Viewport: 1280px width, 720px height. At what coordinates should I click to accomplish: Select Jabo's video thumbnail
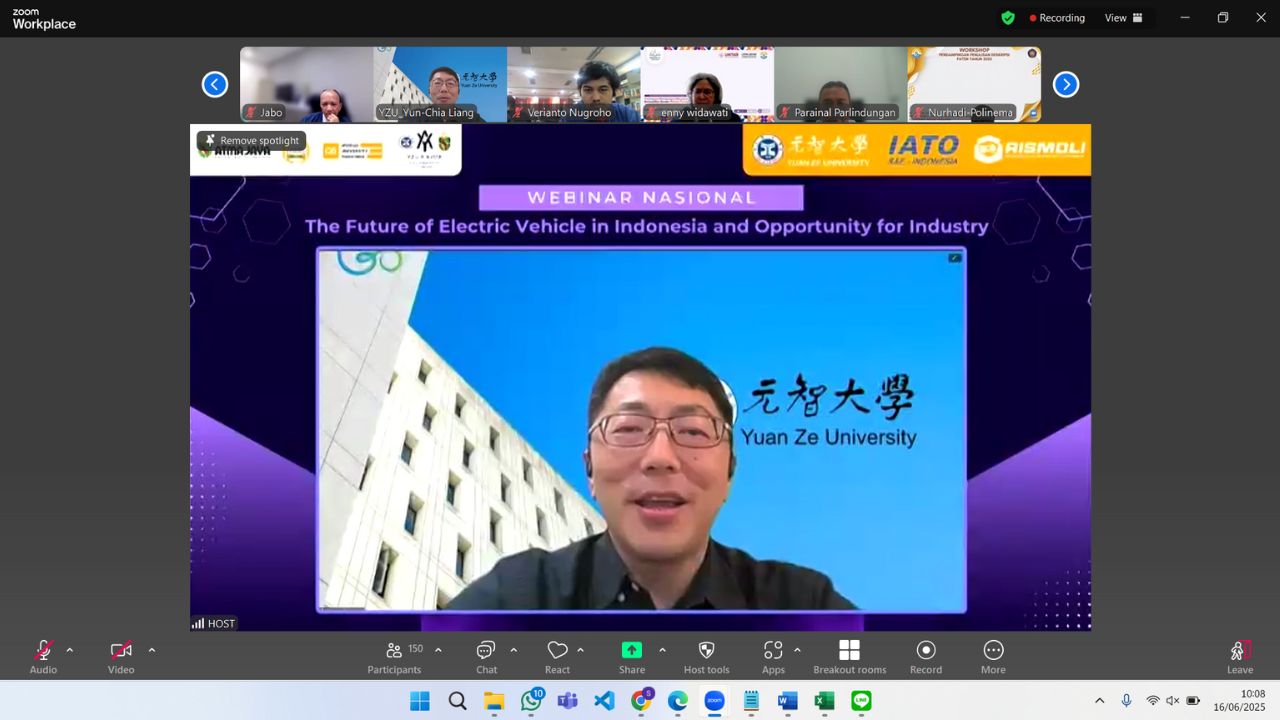[306, 84]
